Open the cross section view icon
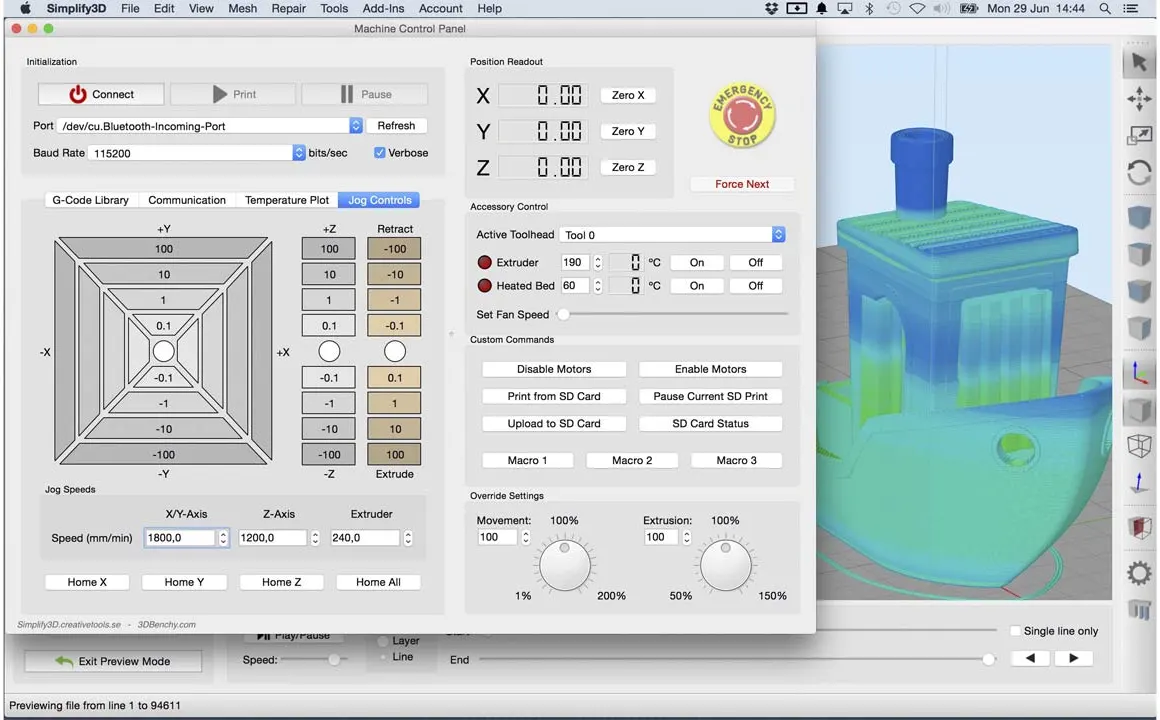Viewport: 1160px width, 720px height. (1139, 528)
